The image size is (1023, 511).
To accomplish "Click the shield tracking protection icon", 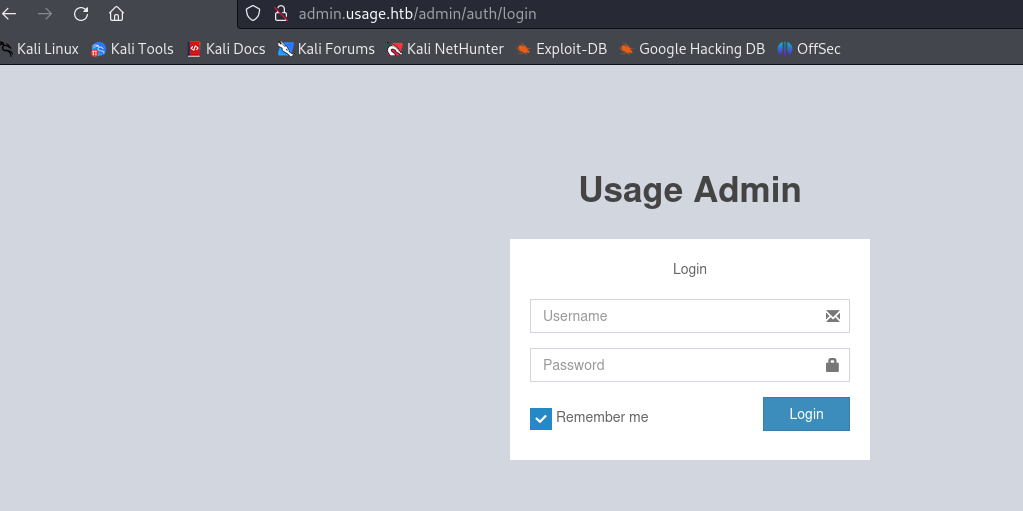I will 253,14.
